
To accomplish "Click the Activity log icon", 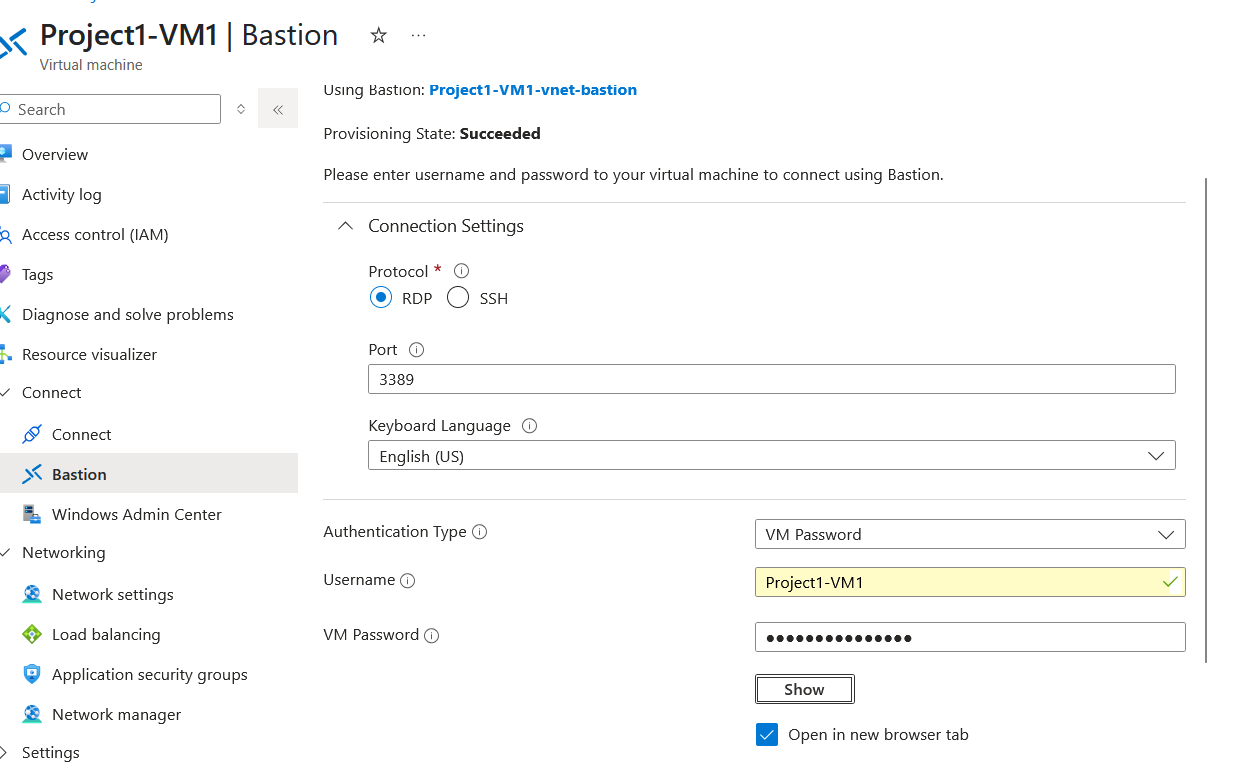I will (5, 194).
